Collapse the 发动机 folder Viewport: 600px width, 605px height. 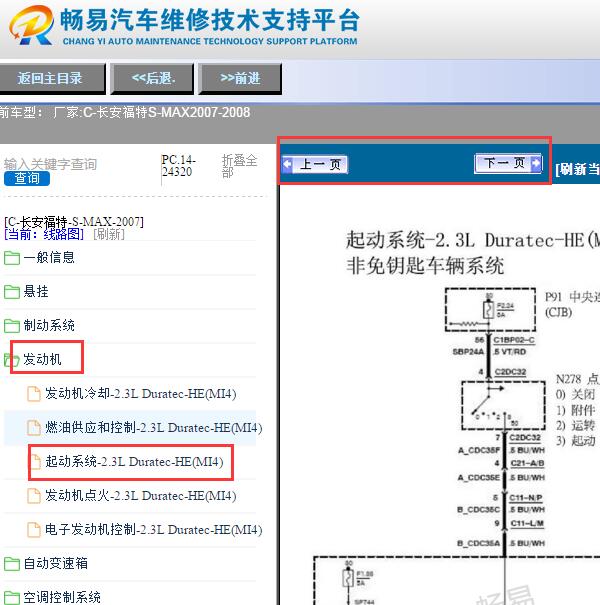tap(42, 359)
